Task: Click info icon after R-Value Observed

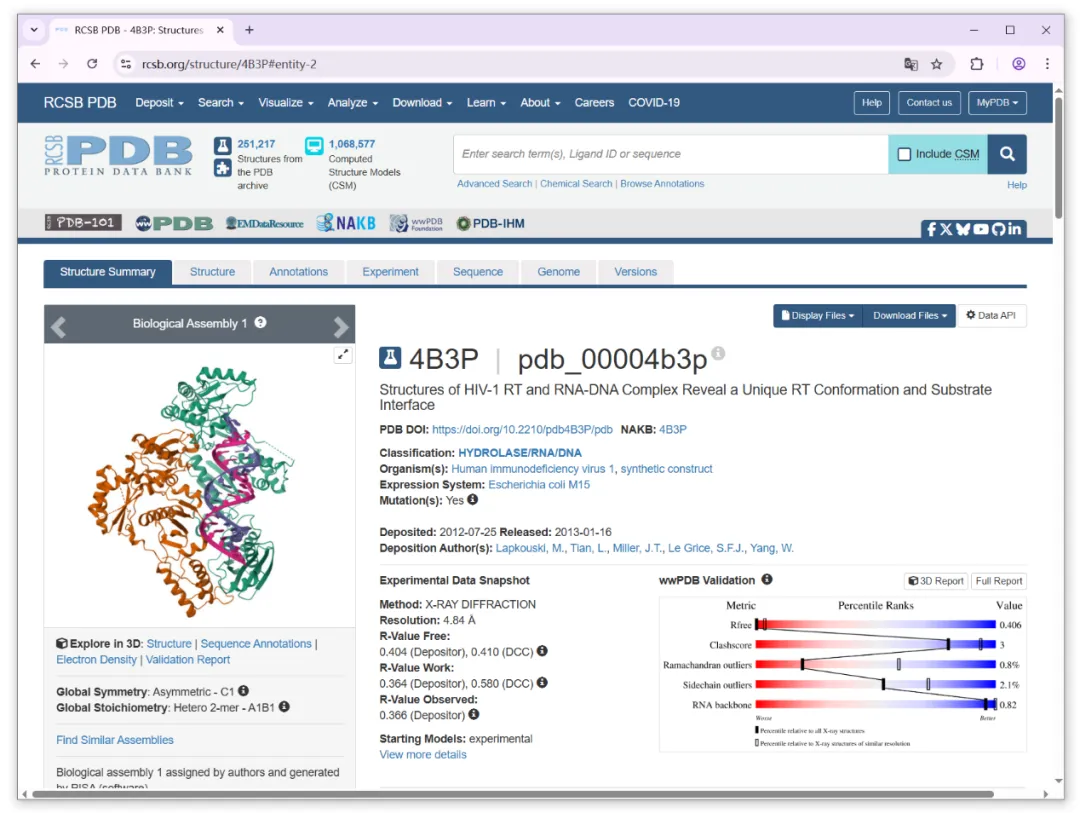Action: click(474, 714)
